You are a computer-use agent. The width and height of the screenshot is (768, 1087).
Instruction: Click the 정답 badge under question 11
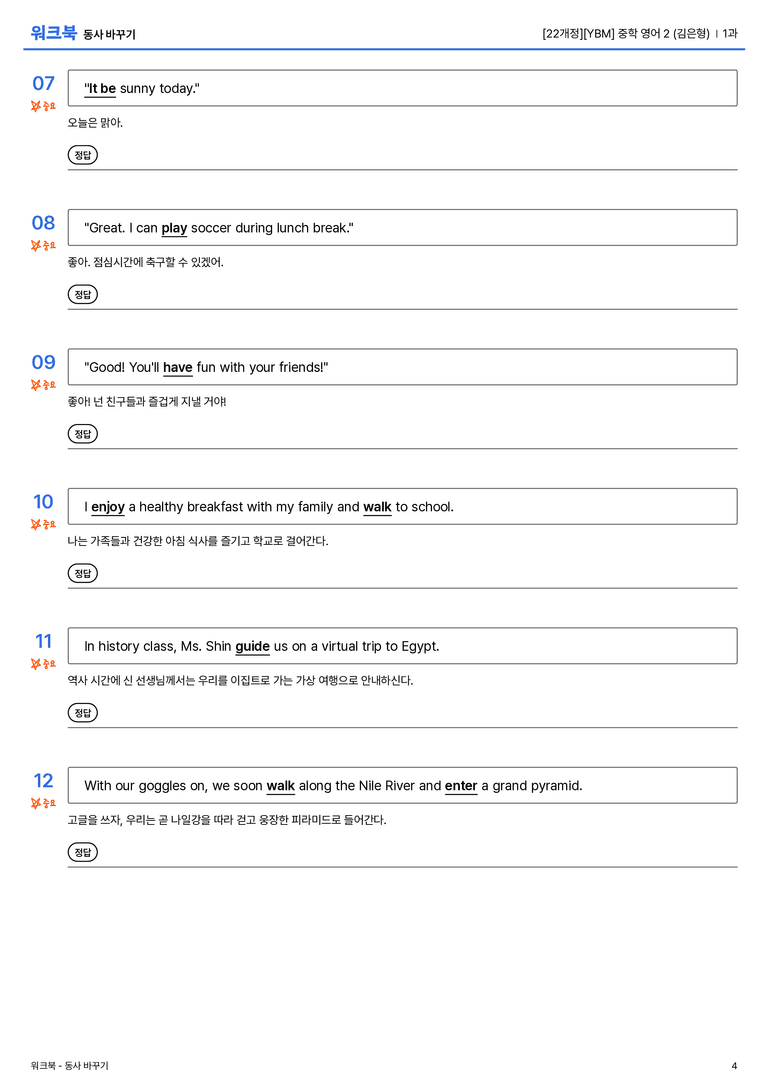pyautogui.click(x=82, y=713)
